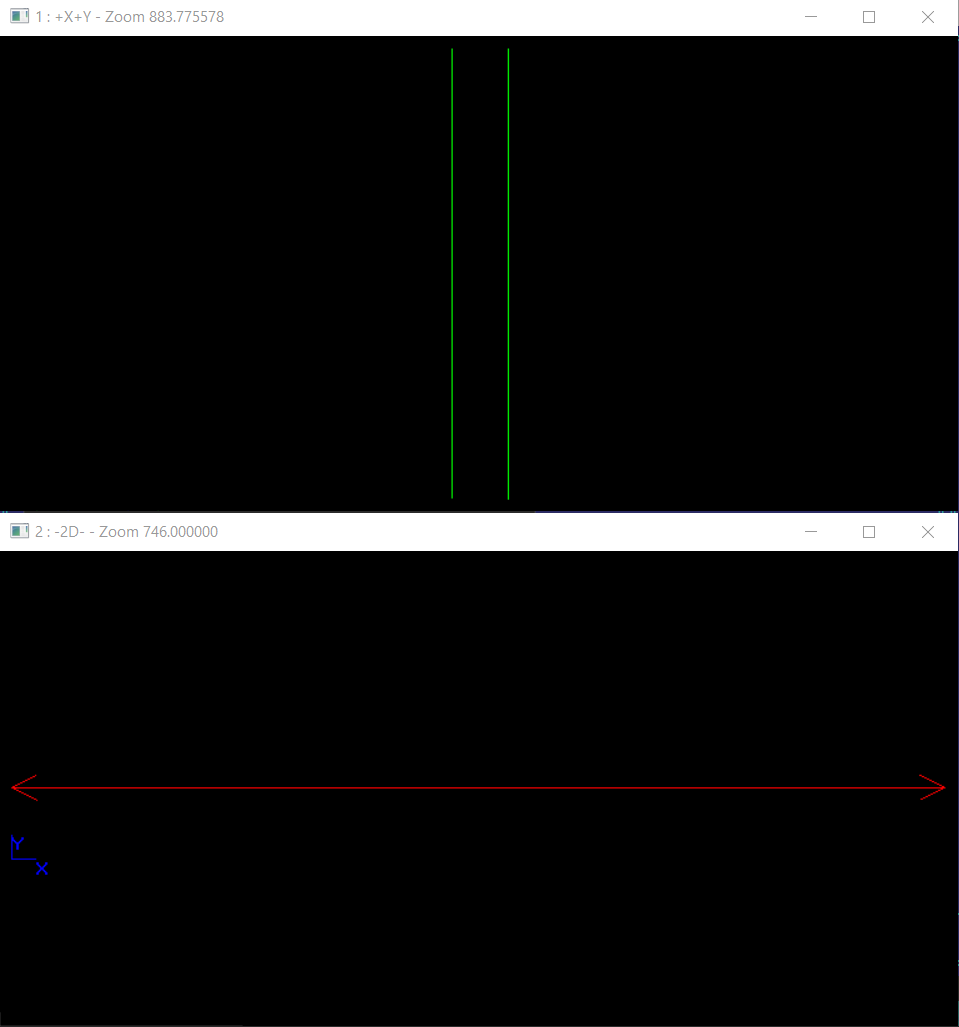Close the -2D- view window

click(927, 532)
